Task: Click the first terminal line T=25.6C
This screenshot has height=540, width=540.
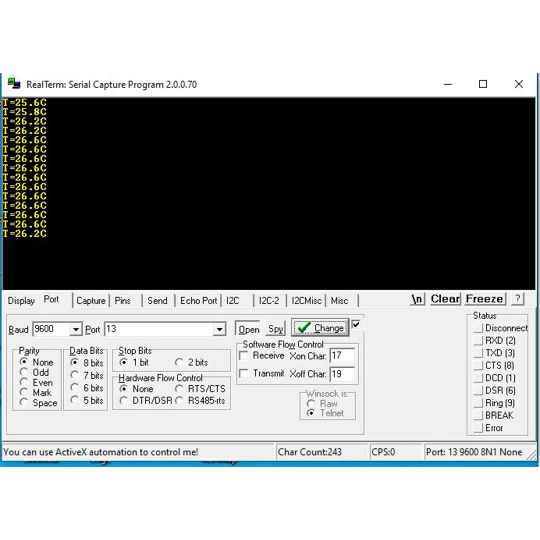Action: [x=24, y=102]
